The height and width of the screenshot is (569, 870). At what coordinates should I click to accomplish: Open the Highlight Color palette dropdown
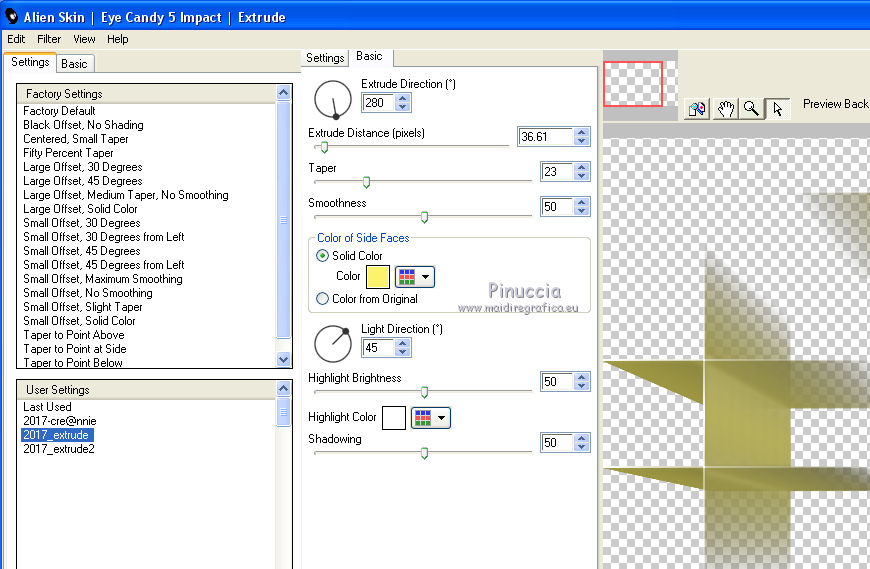431,418
